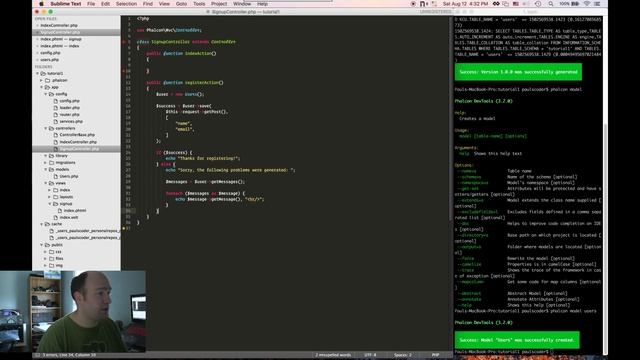640x360 pixels.
Task: Click the Time Machine menu bar icon
Action: (538, 4)
